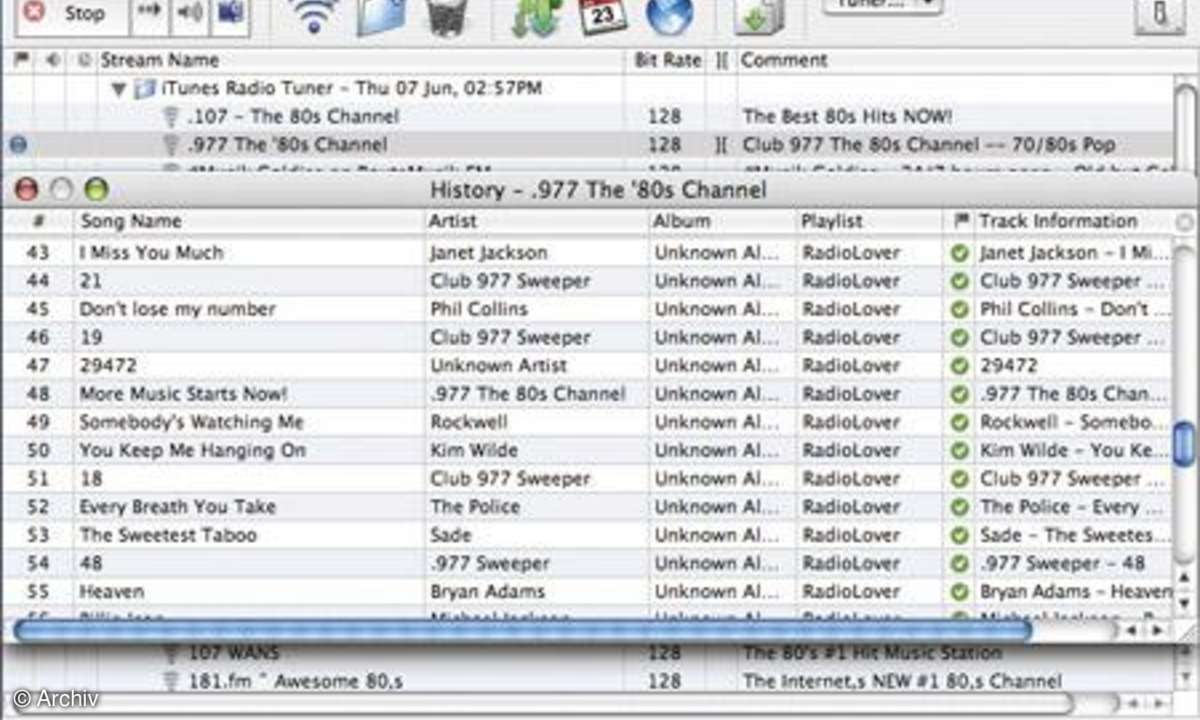Click the Unknown Artist cell in row 47
This screenshot has width=1200, height=720.
(x=498, y=365)
